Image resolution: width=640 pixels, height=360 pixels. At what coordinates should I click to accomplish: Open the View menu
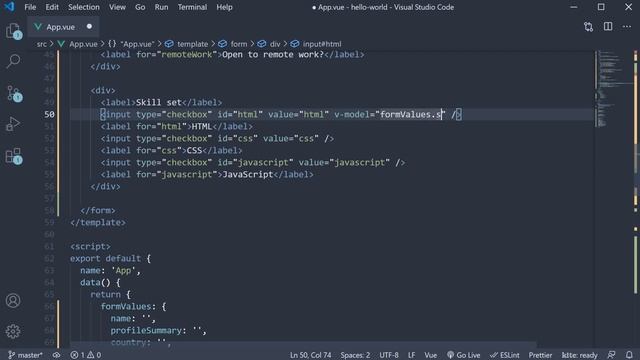[x=117, y=7]
